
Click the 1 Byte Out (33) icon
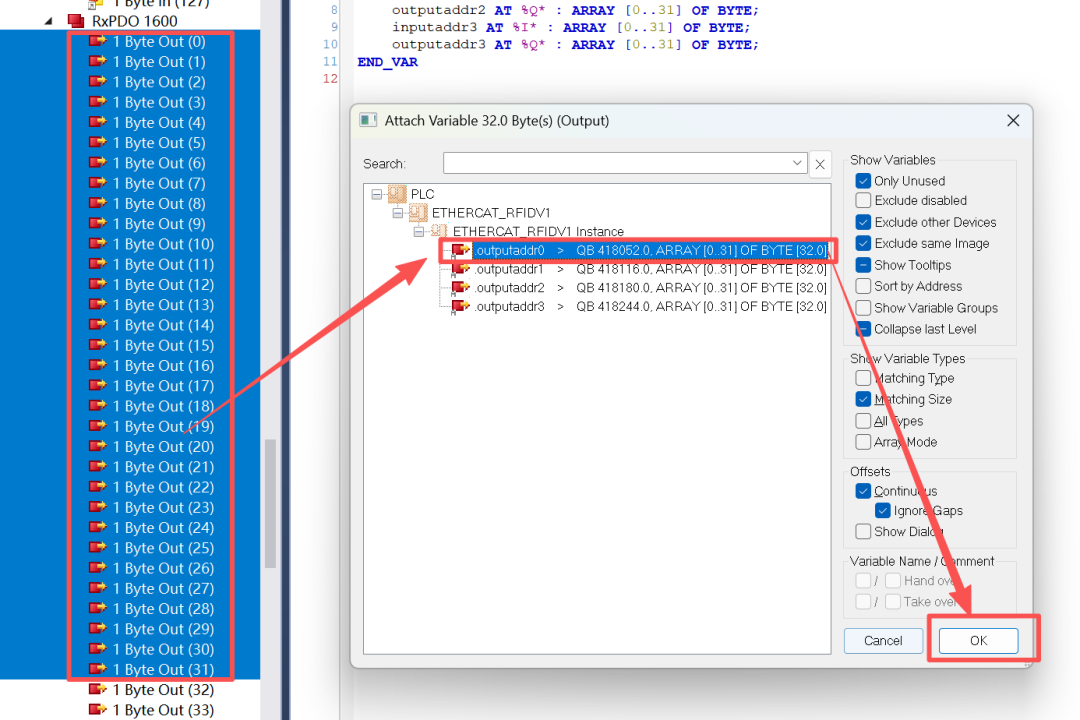pos(97,710)
